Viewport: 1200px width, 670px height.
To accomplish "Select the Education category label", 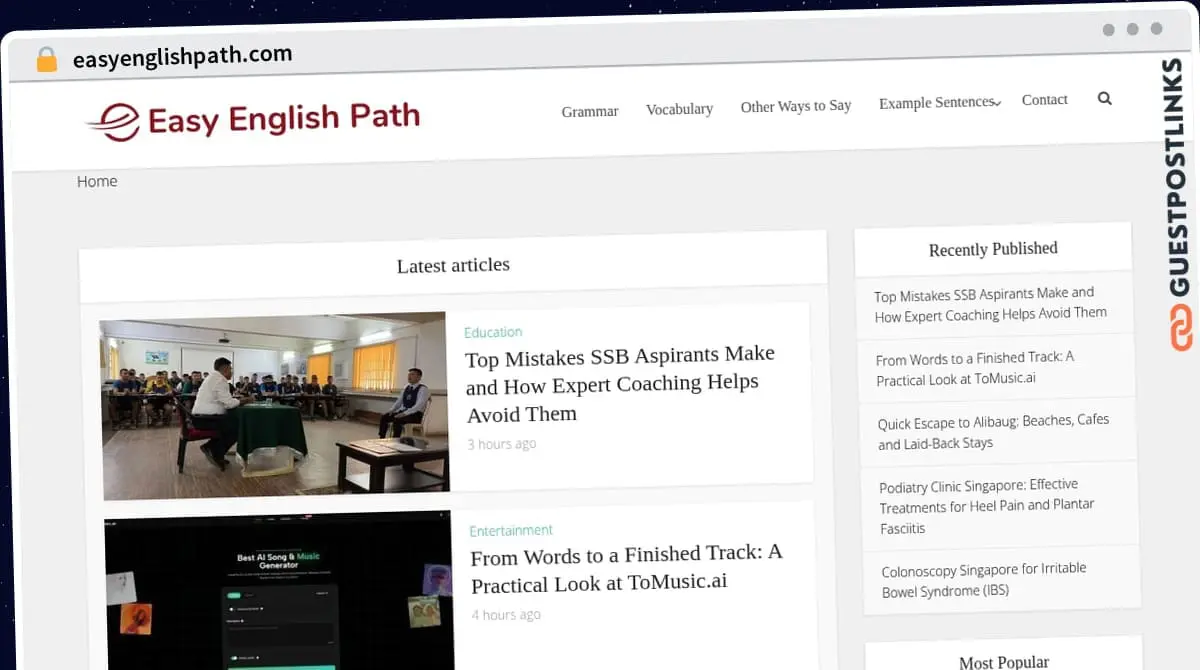I will point(493,332).
